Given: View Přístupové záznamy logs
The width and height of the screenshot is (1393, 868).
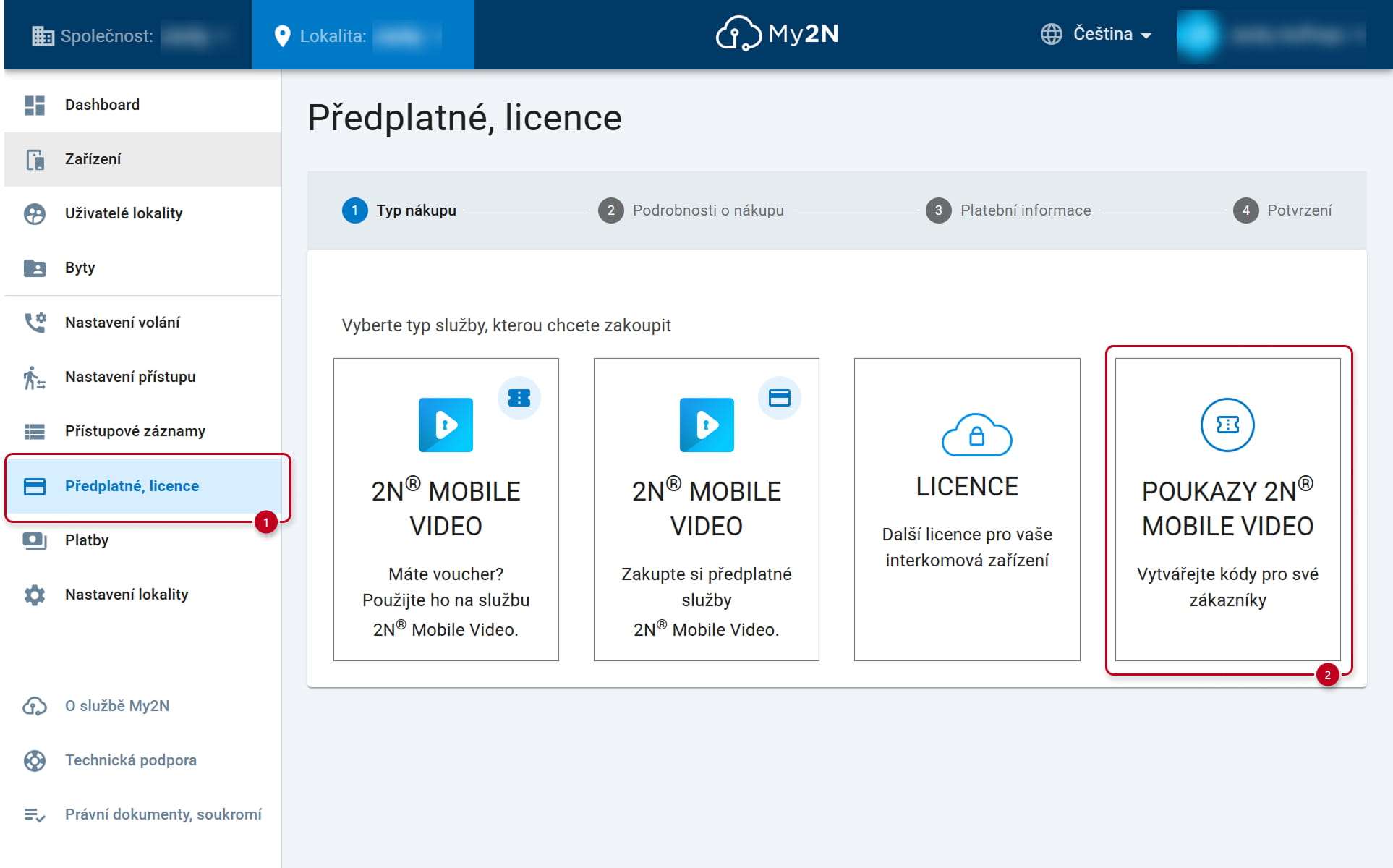Looking at the screenshot, I should click(142, 431).
